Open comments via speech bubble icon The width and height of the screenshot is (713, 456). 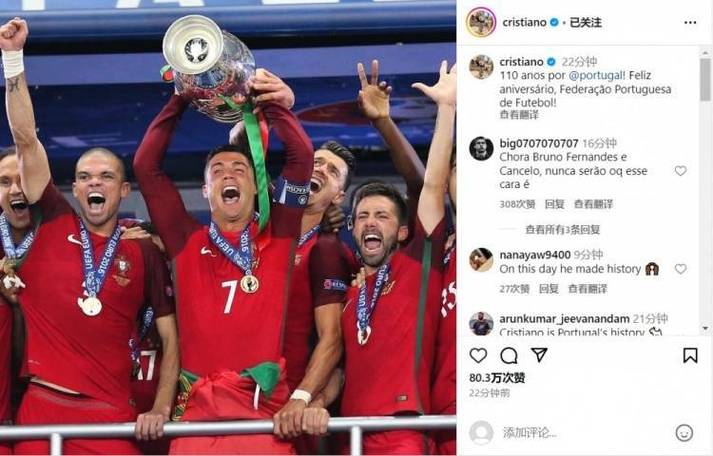click(509, 355)
